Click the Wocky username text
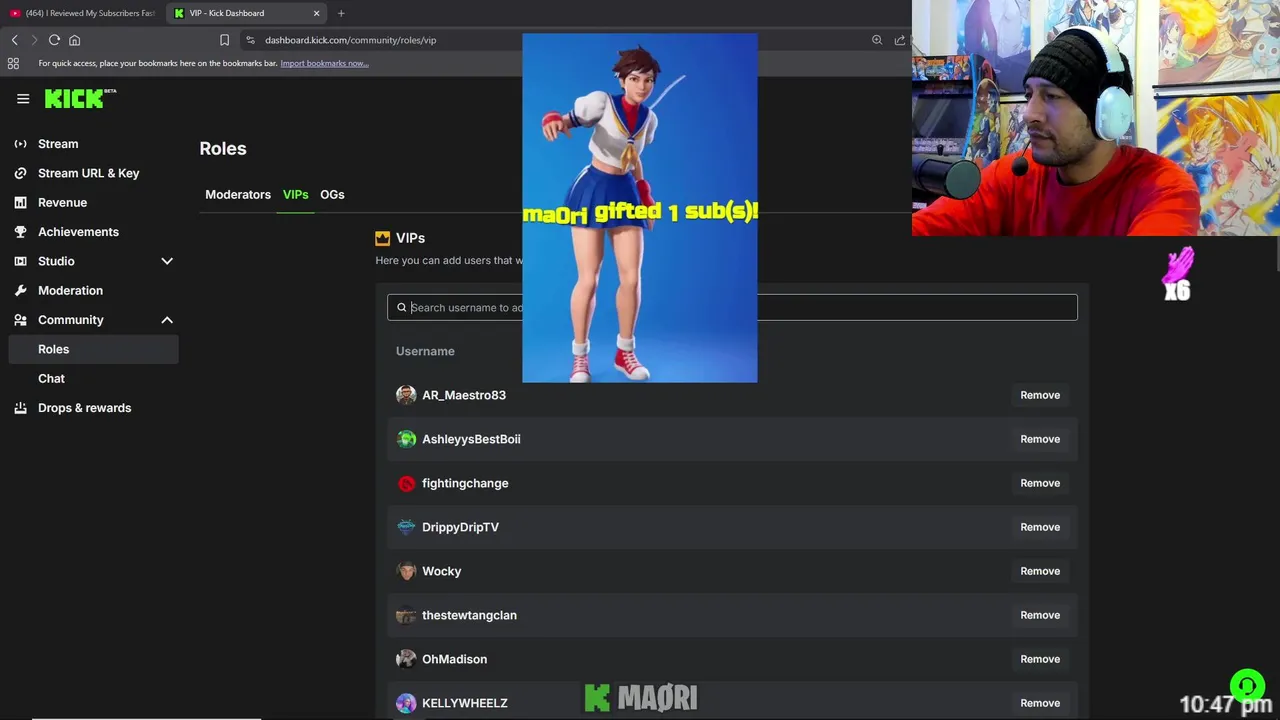 click(x=442, y=571)
